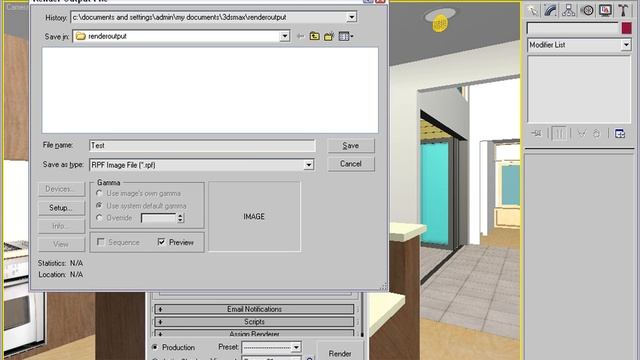This screenshot has height=360, width=640.
Task: Open the Utilities hammer icon tab
Action: [x=623, y=10]
